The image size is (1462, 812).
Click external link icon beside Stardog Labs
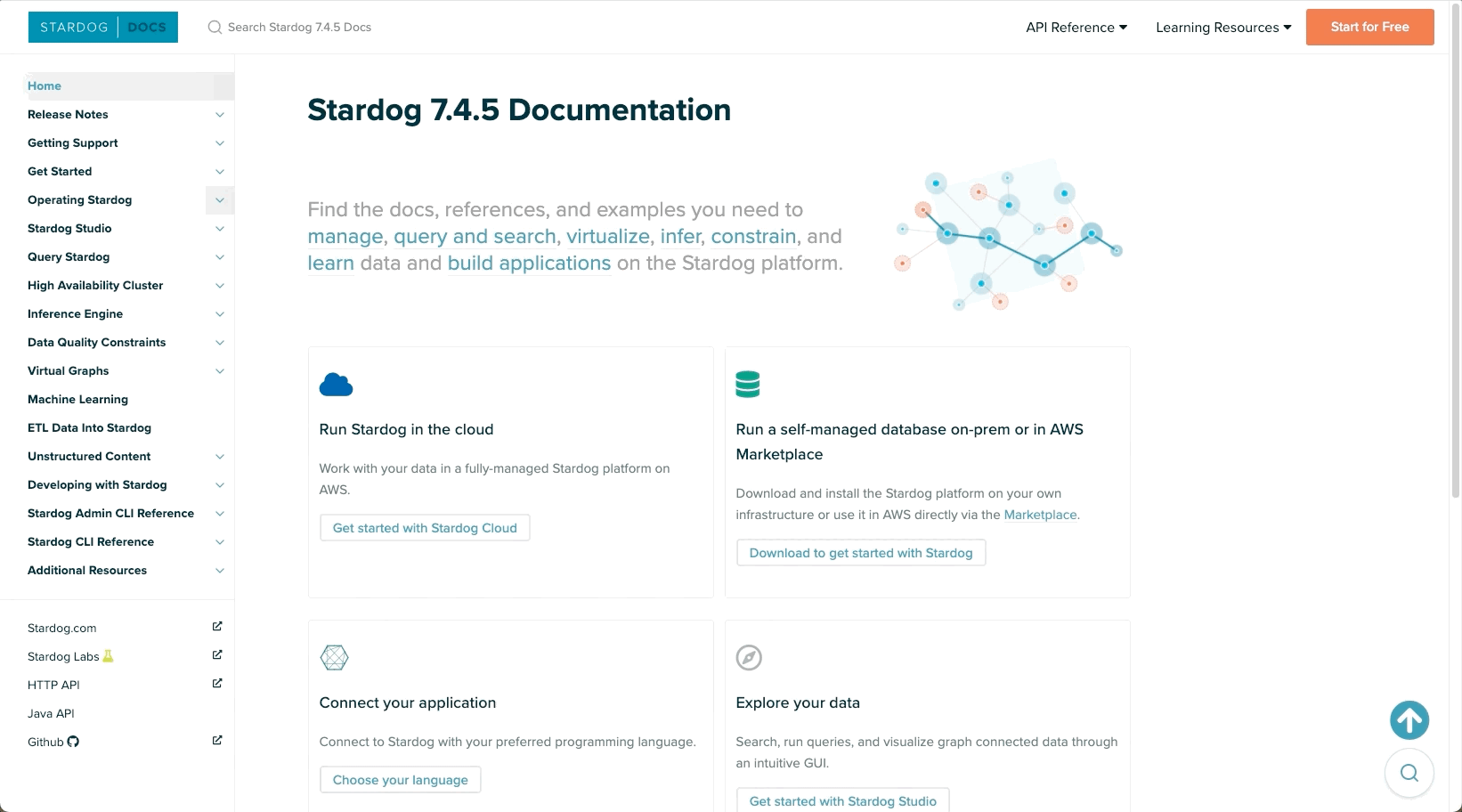click(x=217, y=655)
